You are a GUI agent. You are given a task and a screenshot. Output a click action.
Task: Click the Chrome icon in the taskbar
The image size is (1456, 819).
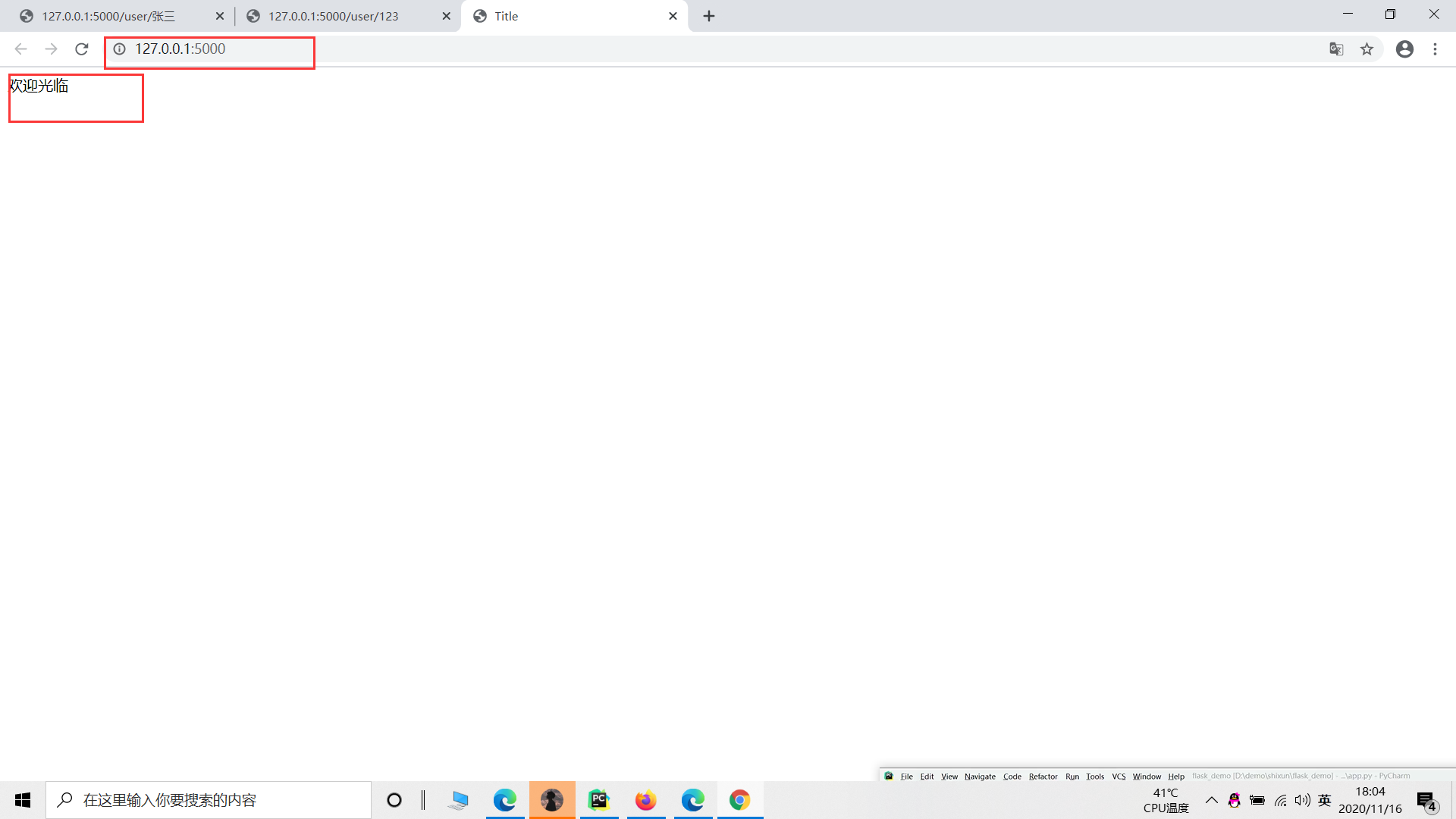tap(740, 800)
